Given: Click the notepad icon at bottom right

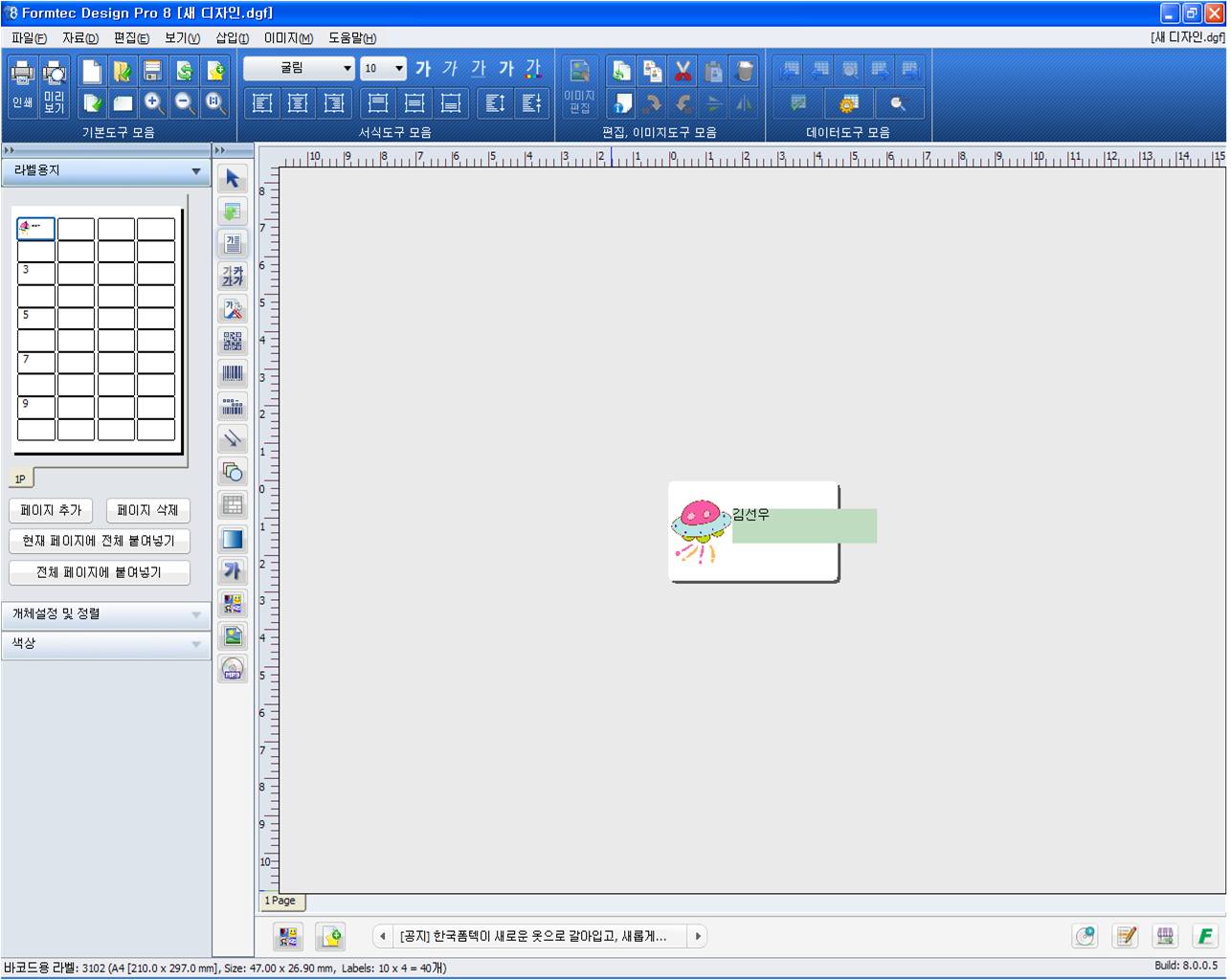Looking at the screenshot, I should pos(1126,936).
